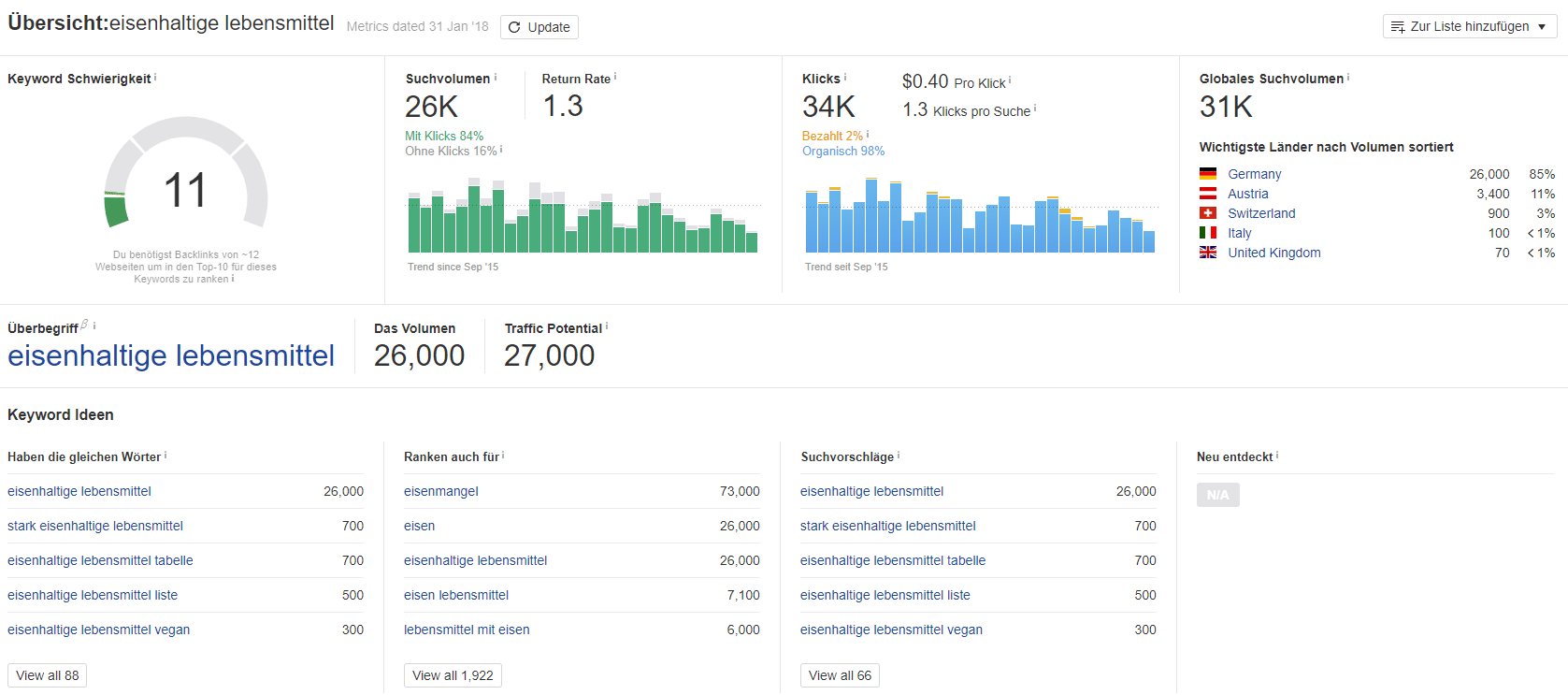1568x695 pixels.
Task: Click info icon after Haben die gleichen Wörter
Action: coord(165,456)
